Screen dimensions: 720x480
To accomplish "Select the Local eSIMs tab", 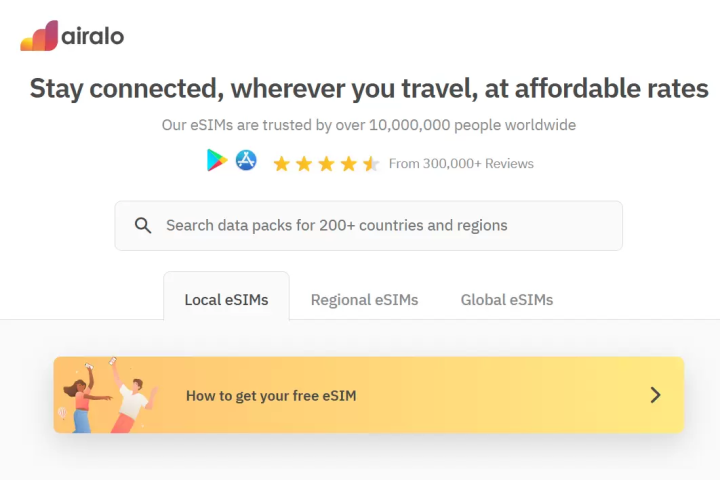I will click(226, 299).
